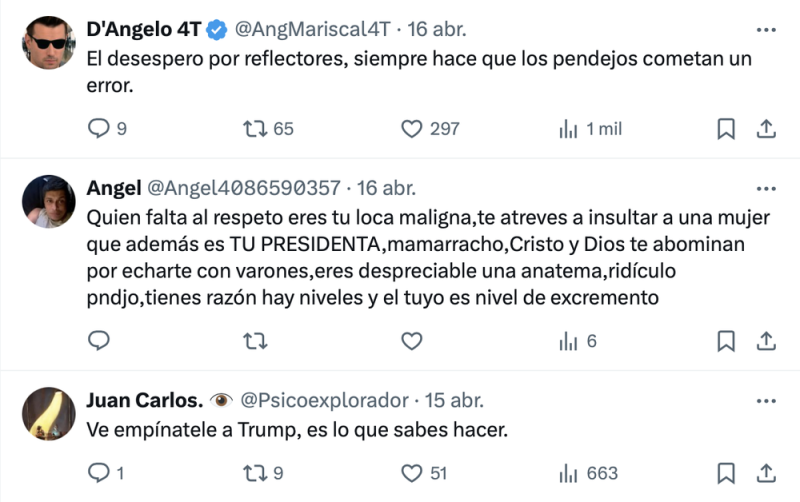Like the tweet with 297 likes
This screenshot has height=502, width=800.
412,128
